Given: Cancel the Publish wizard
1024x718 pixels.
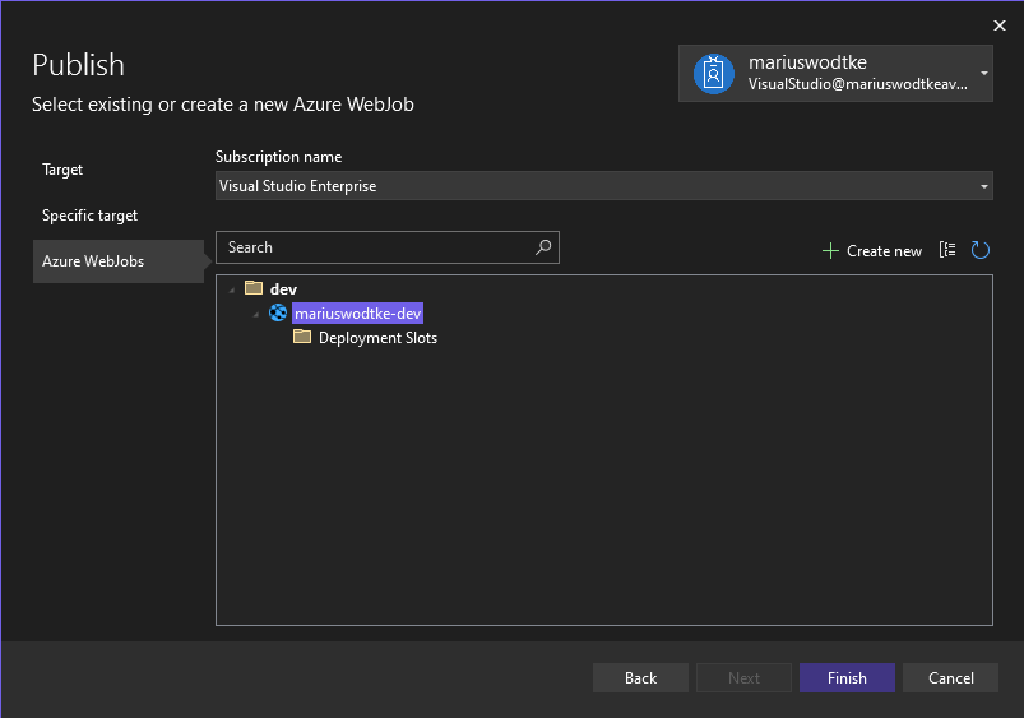Looking at the screenshot, I should (x=950, y=677).
